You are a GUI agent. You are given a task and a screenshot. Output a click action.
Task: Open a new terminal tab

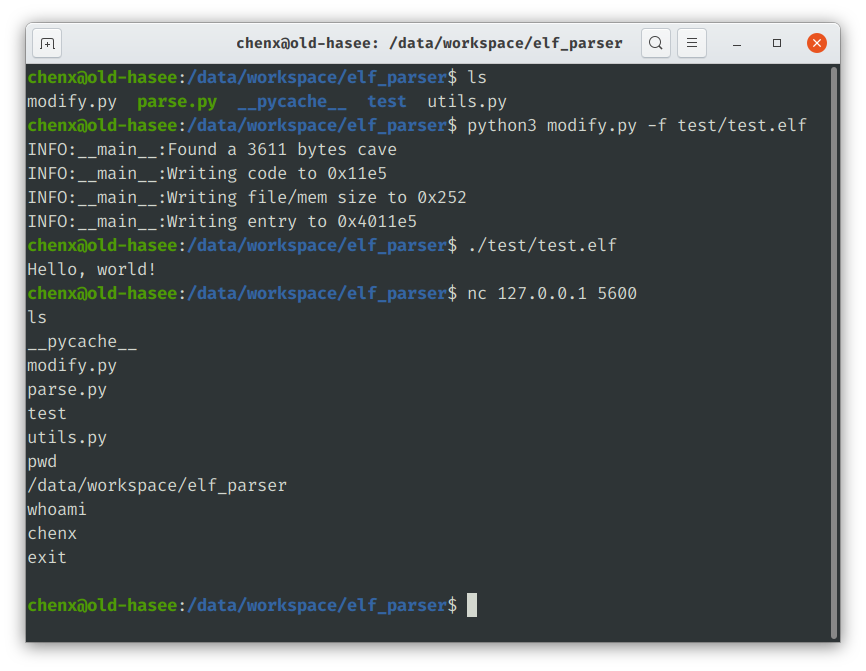pyautogui.click(x=47, y=43)
